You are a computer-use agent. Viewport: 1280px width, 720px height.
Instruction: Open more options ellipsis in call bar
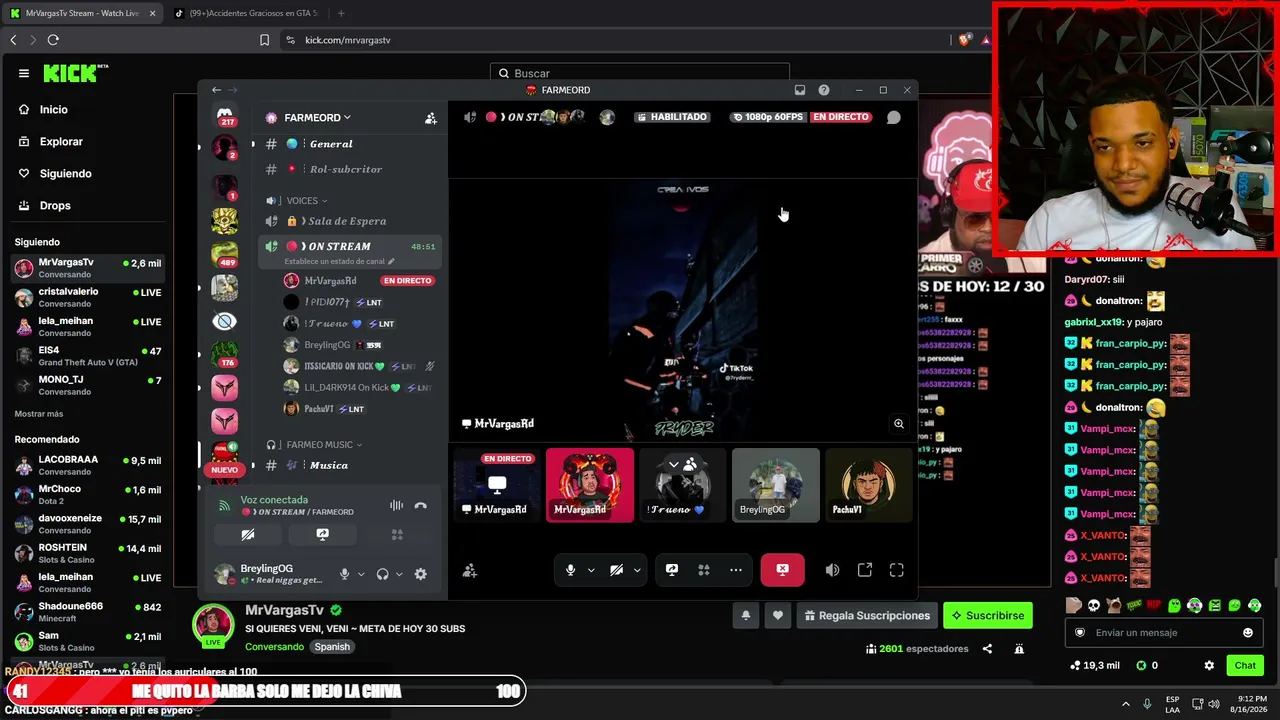736,570
